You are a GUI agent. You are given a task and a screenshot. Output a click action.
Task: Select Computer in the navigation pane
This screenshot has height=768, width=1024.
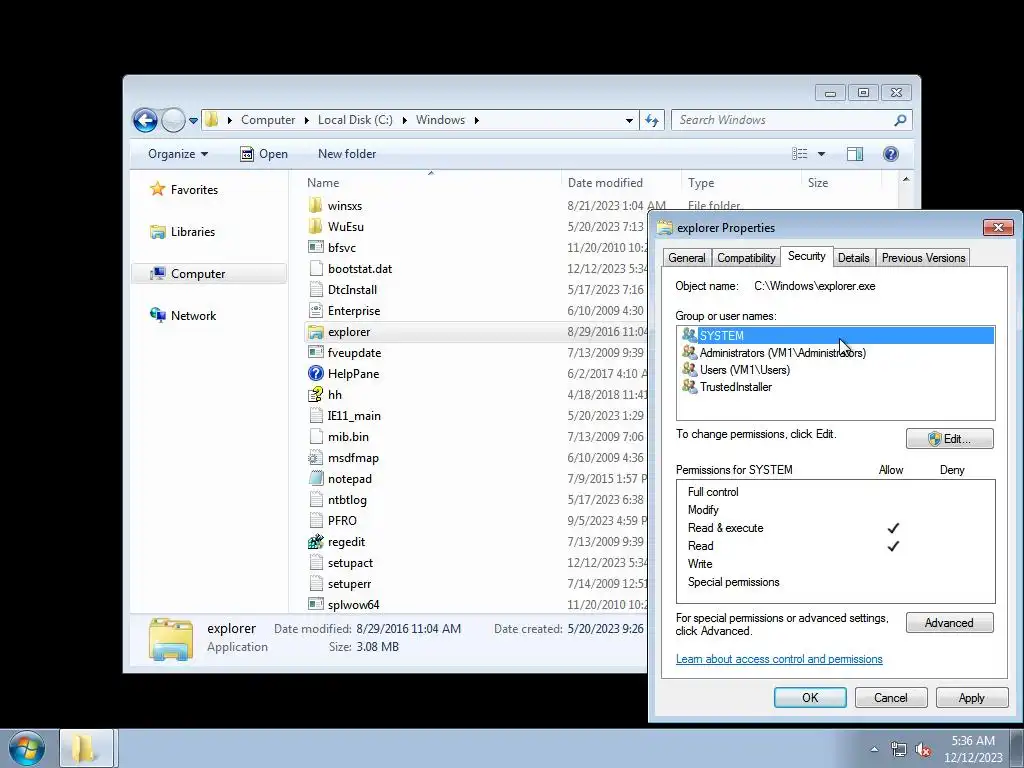tap(209, 274)
